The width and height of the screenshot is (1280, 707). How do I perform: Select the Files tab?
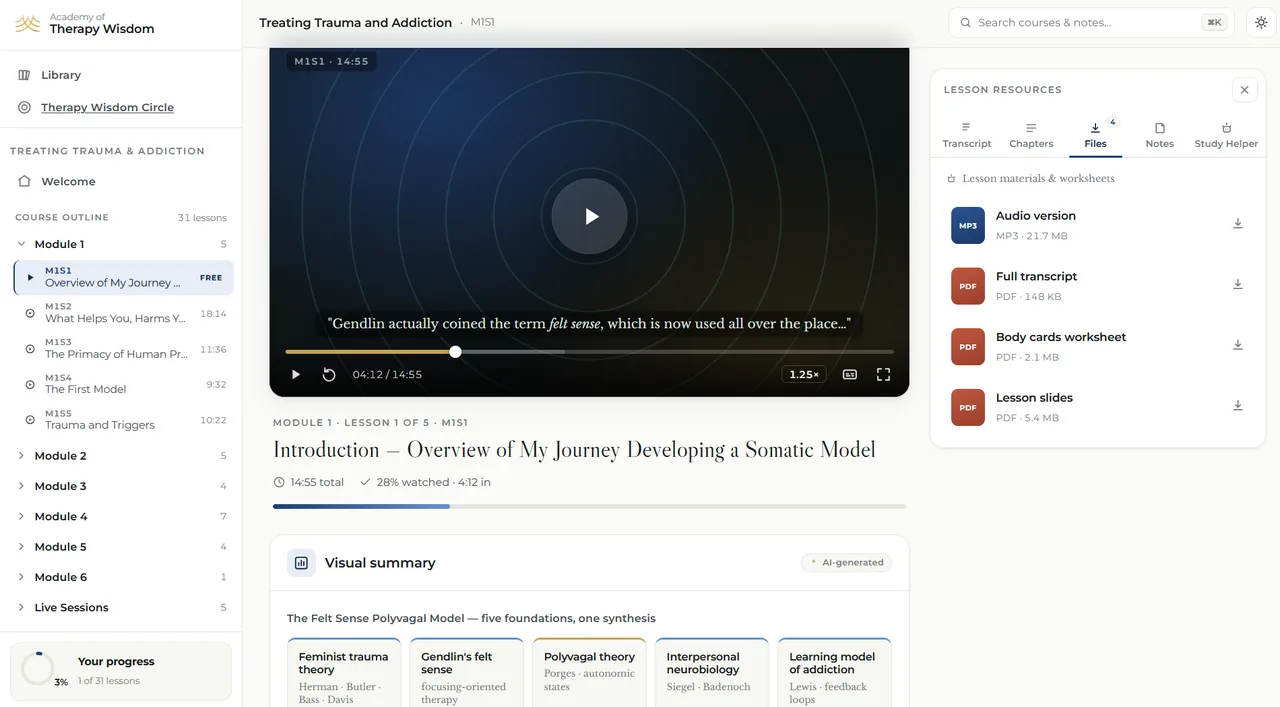(x=1095, y=136)
